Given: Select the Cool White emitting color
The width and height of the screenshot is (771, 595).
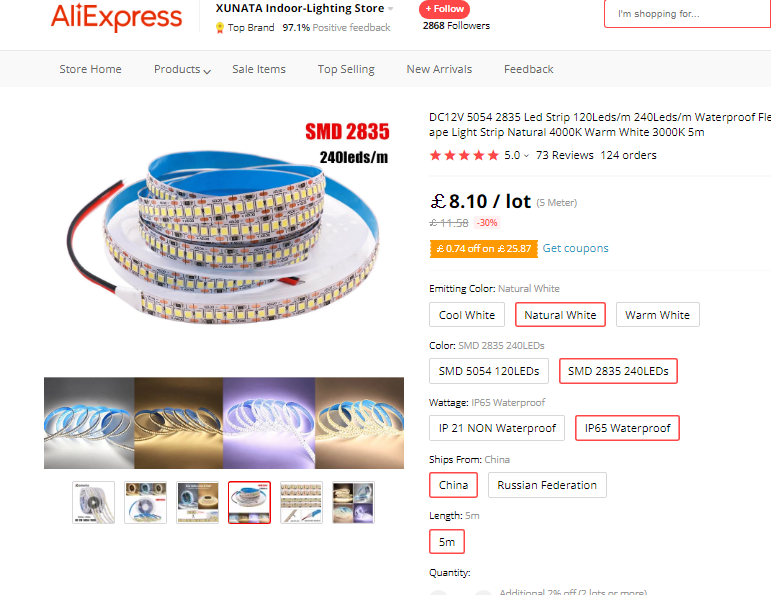Looking at the screenshot, I should 467,315.
